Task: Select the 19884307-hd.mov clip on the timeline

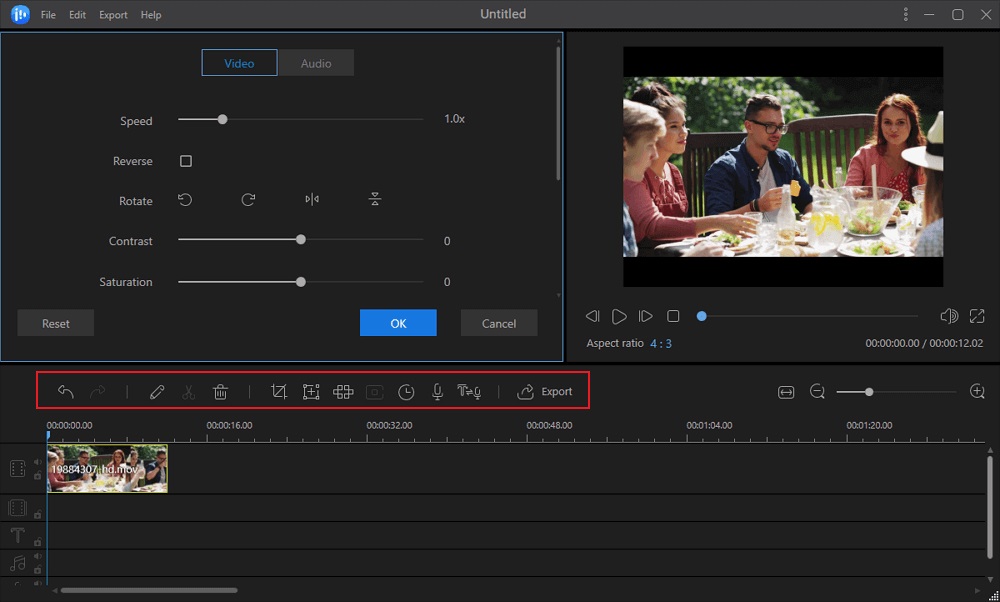Action: (107, 468)
